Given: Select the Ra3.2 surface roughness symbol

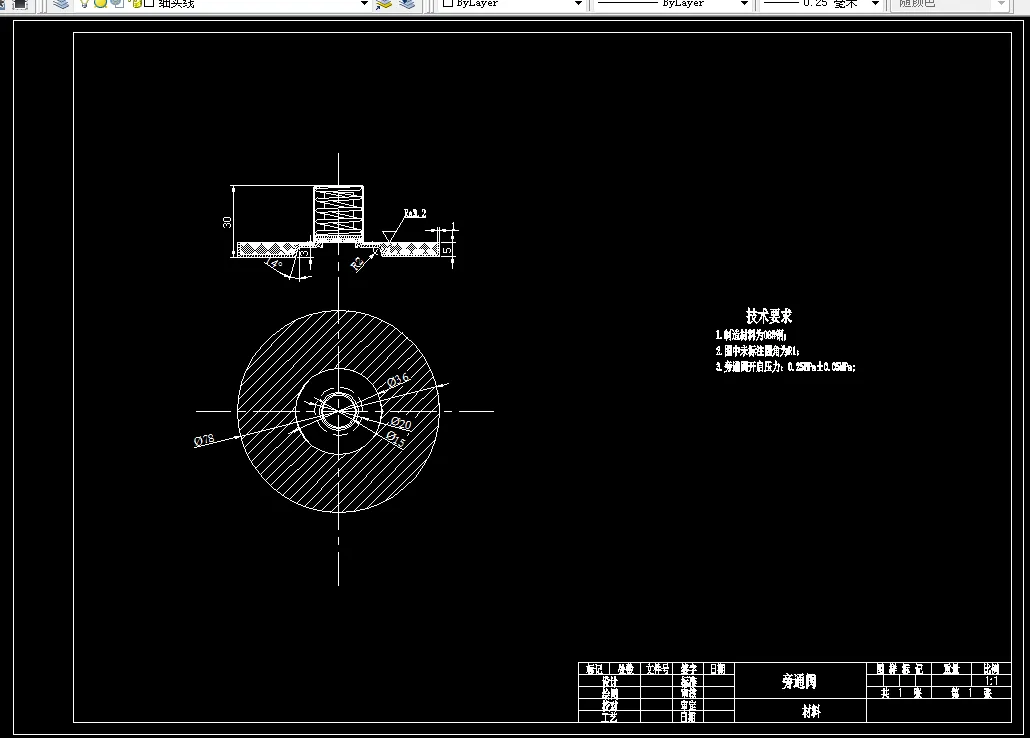Looking at the screenshot, I should pos(409,223).
